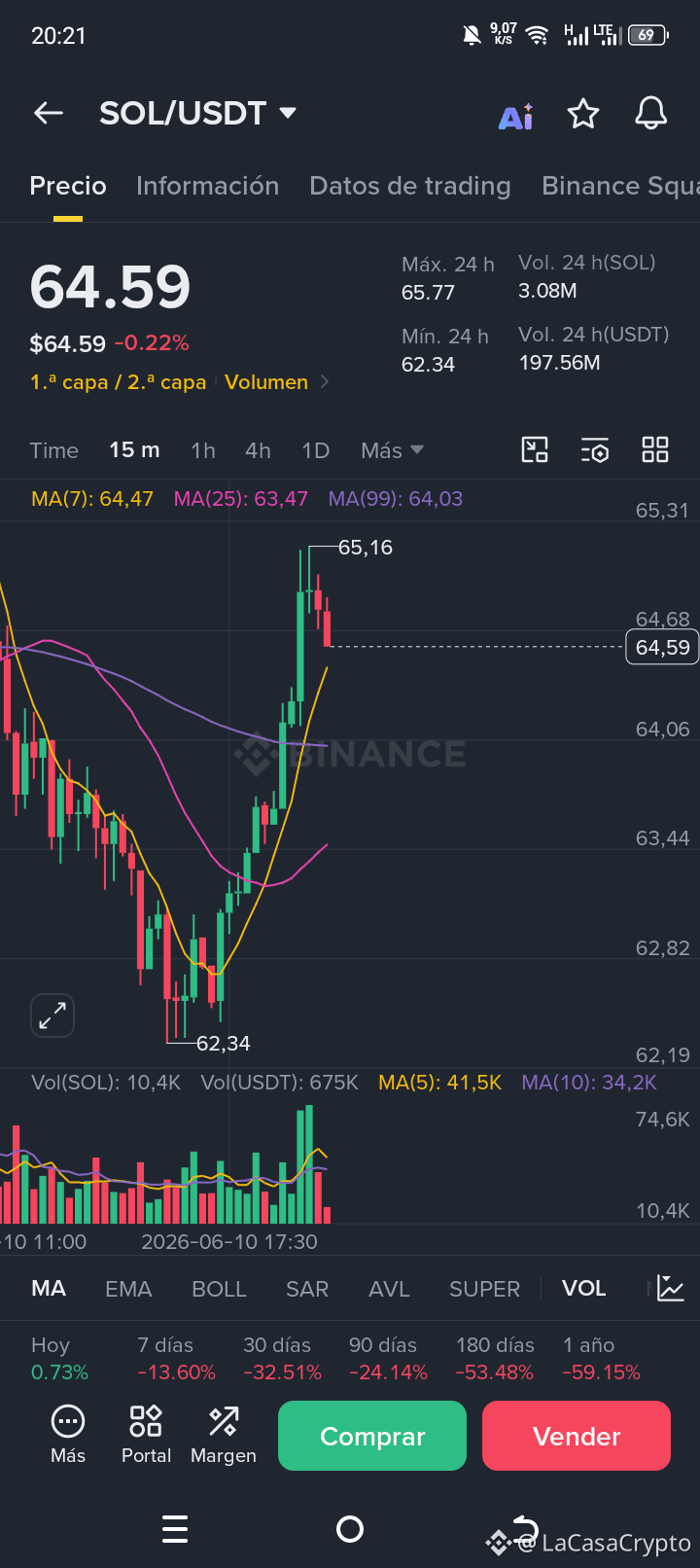The width and height of the screenshot is (700, 1568).
Task: Switch to the Precio tab
Action: click(68, 186)
